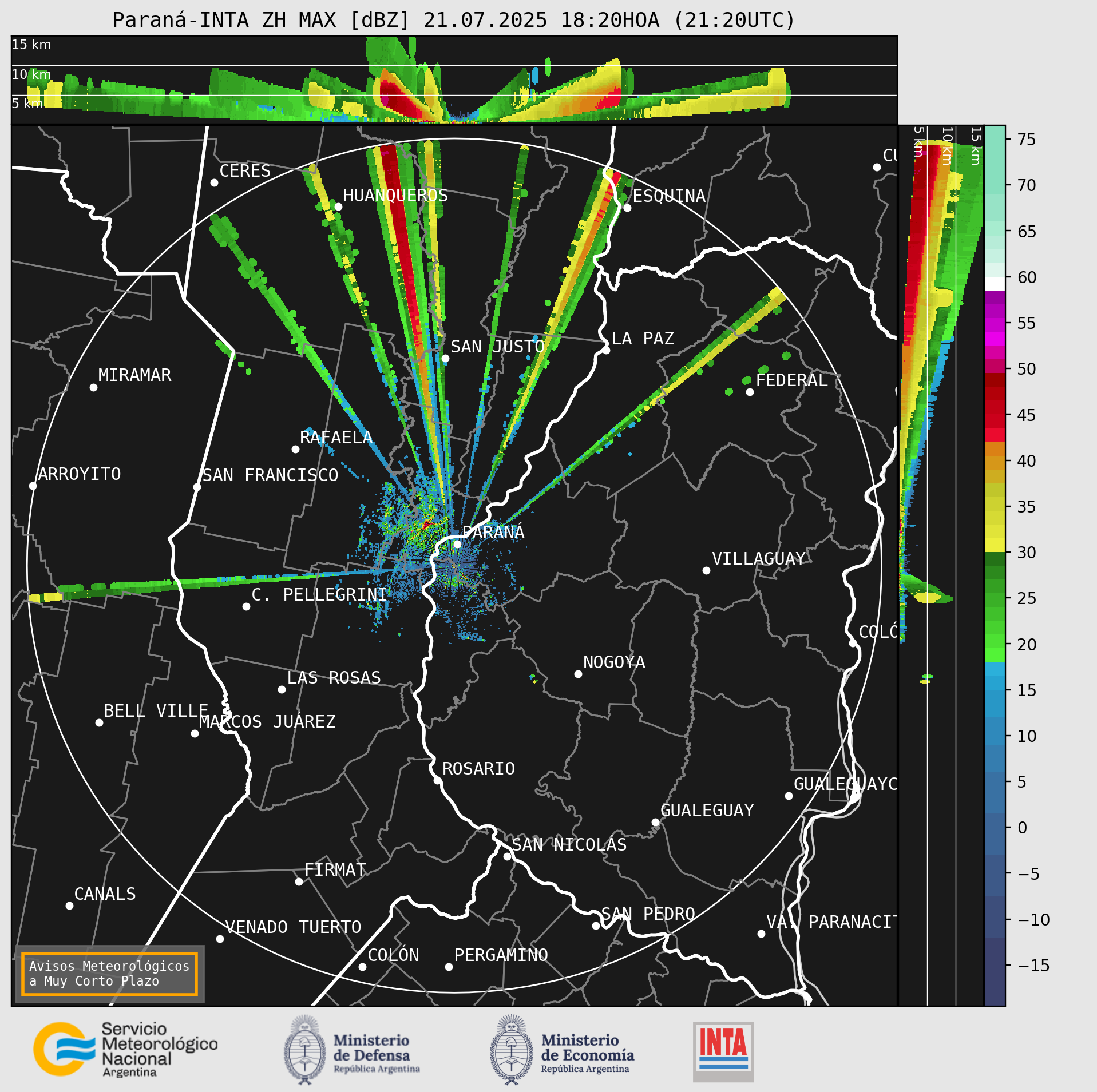Viewport: 1097px width, 1092px height.
Task: Click the BELL VILLE city label
Action: click(156, 710)
